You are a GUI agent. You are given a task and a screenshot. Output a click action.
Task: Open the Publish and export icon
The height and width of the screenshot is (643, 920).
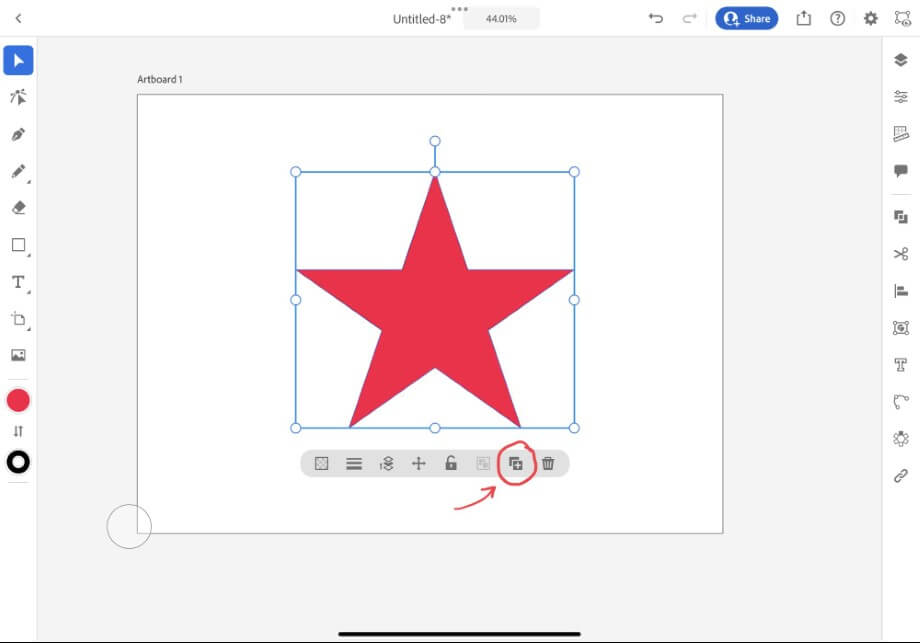[x=804, y=19]
